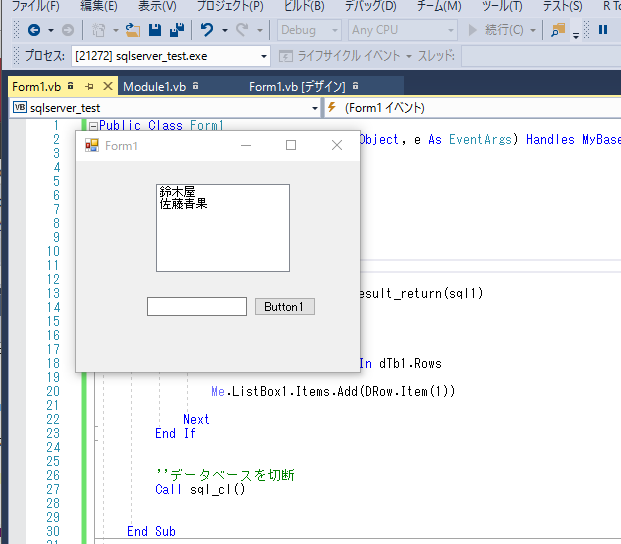Screen dimensions: 621x544
Task: Open the デバッグ(D) menu
Action: [369, 6]
